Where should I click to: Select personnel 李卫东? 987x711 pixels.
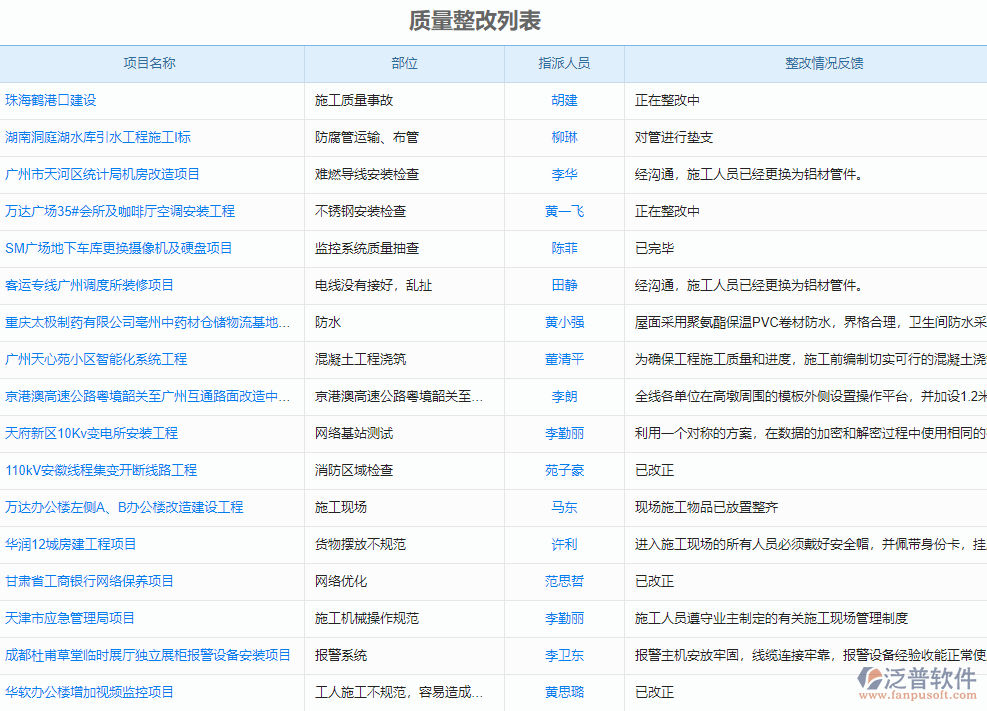[563, 655]
